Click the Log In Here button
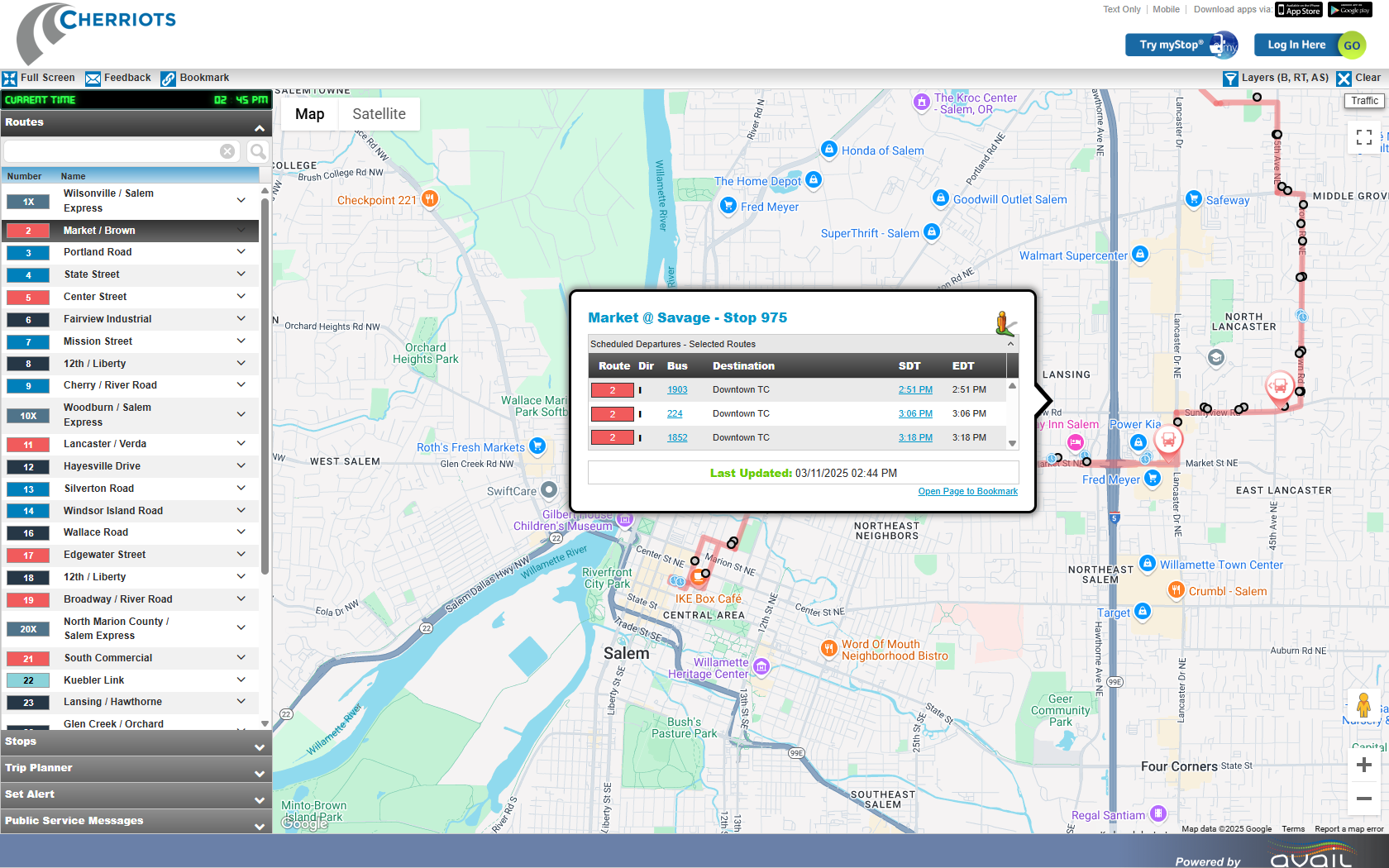1389x868 pixels. [x=1296, y=45]
